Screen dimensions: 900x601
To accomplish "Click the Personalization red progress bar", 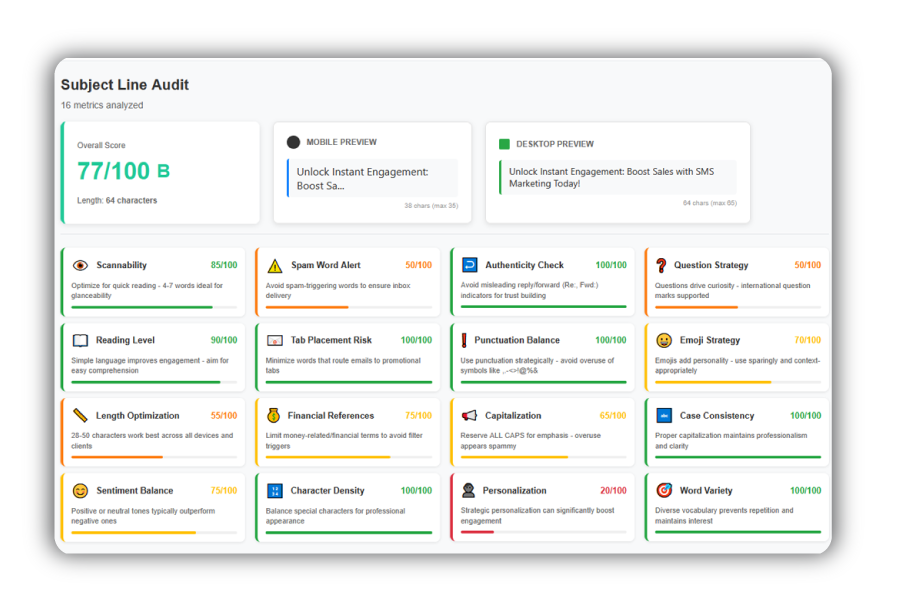I will [x=478, y=532].
